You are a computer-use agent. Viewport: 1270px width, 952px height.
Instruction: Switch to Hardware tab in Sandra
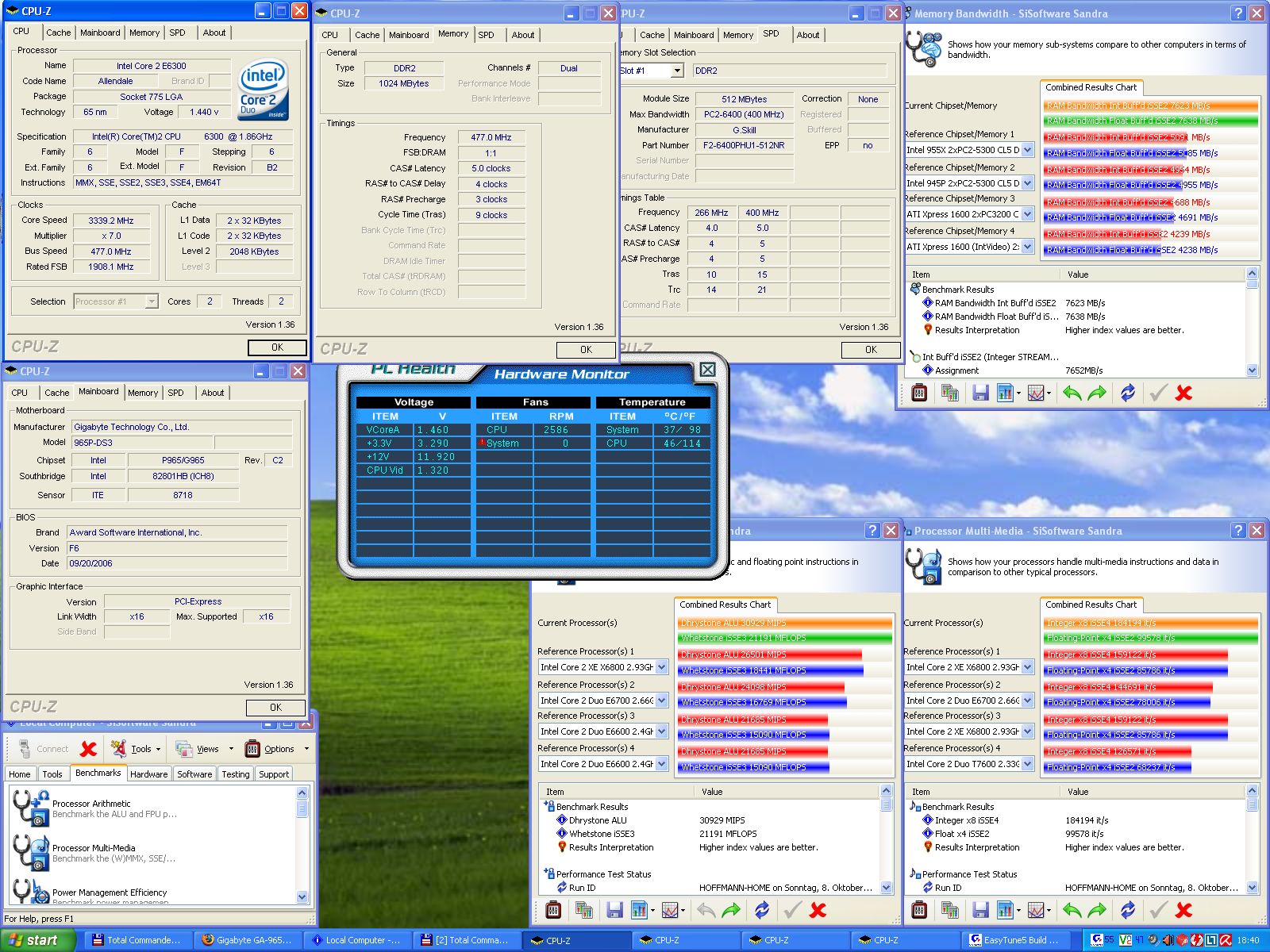point(148,774)
